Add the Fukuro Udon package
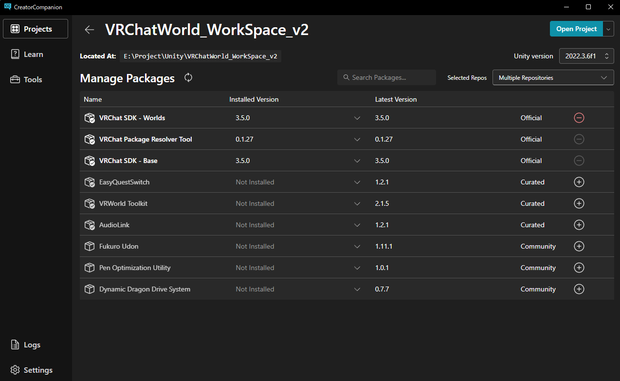This screenshot has height=381, width=620. pyautogui.click(x=579, y=246)
